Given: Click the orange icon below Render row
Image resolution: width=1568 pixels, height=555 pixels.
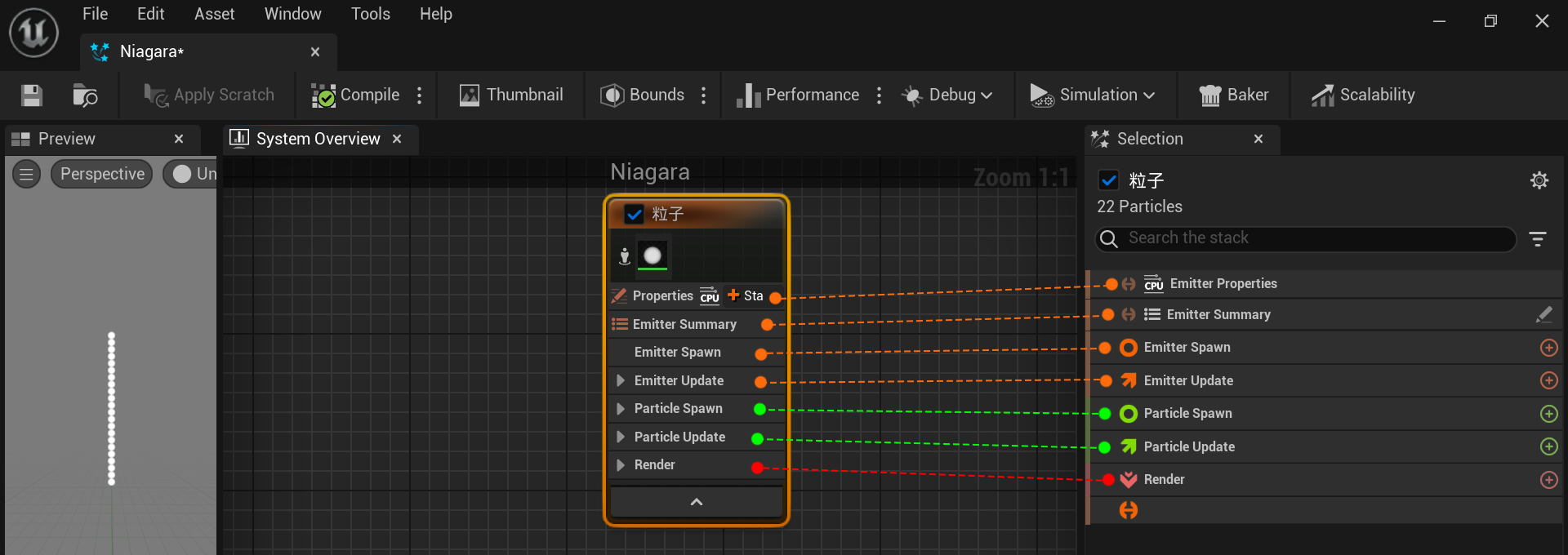Looking at the screenshot, I should (x=1129, y=510).
